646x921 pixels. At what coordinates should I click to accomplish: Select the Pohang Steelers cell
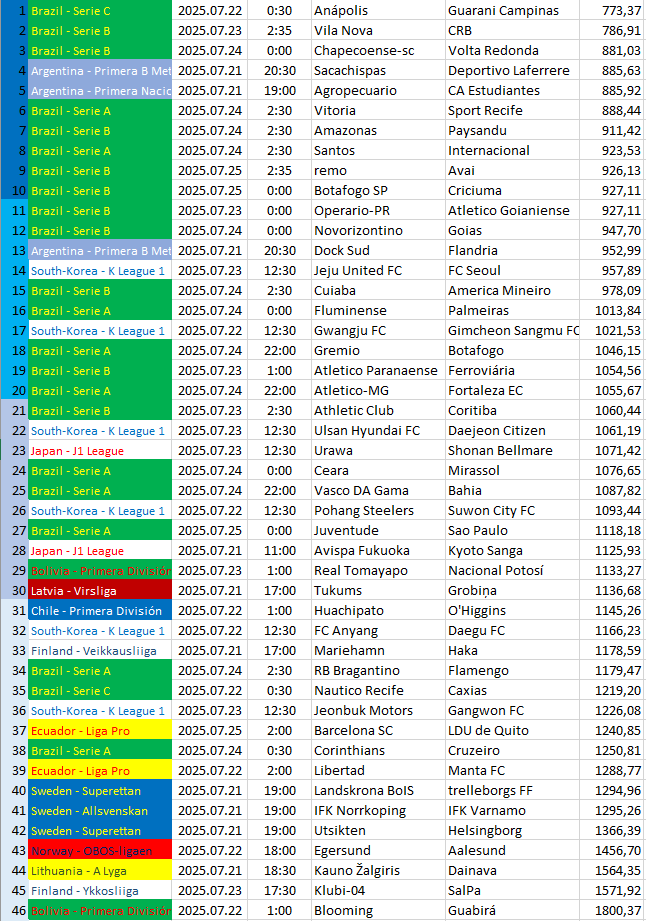pos(378,510)
